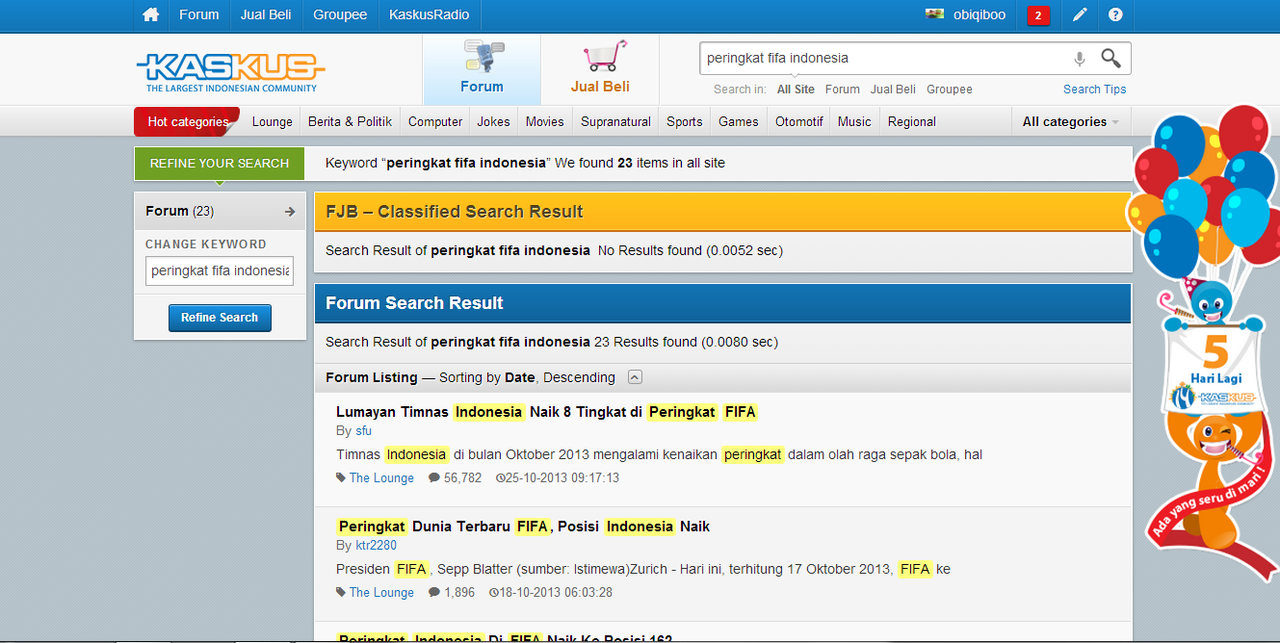
Task: Set search scope to Jual Beli
Action: click(x=893, y=89)
